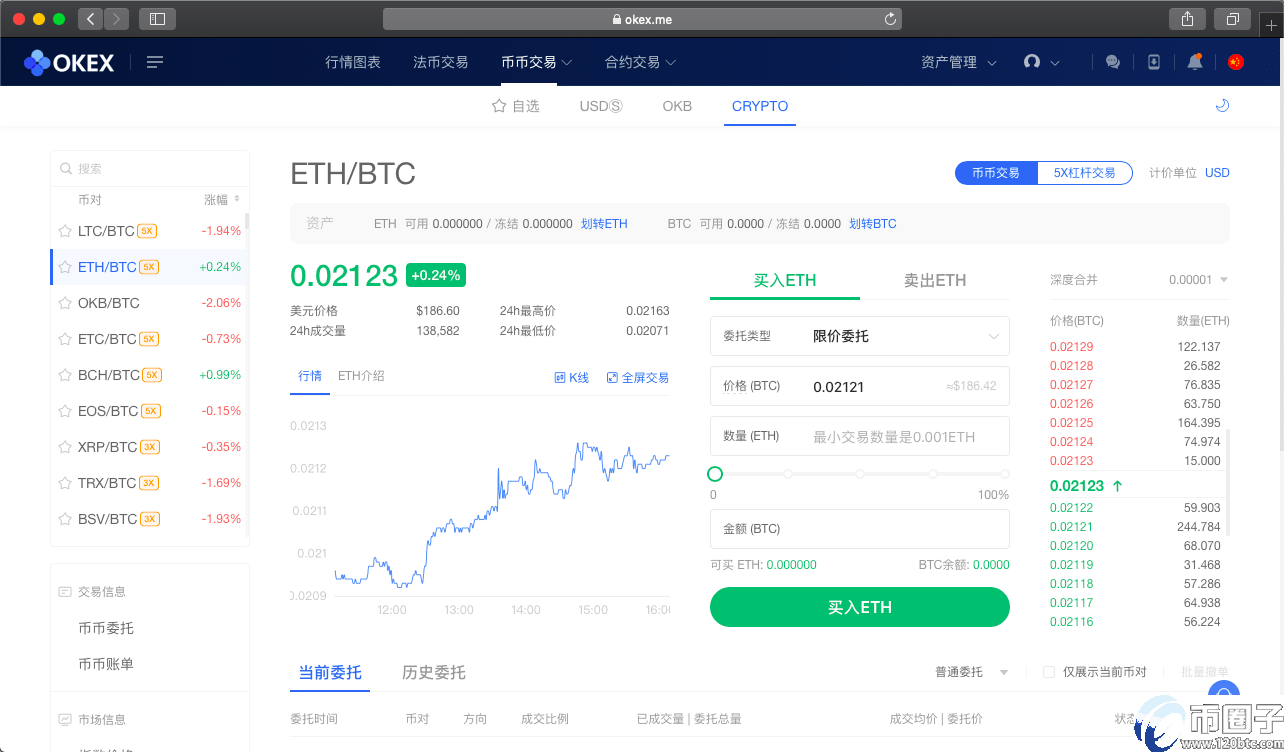Image resolution: width=1284 pixels, height=752 pixels.
Task: Click Safari forward button
Action: pyautogui.click(x=116, y=19)
